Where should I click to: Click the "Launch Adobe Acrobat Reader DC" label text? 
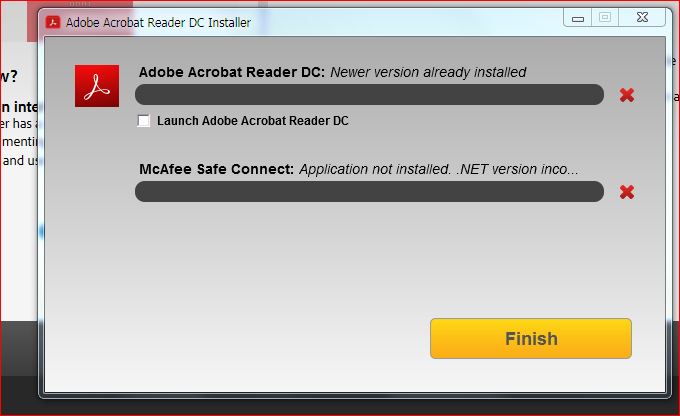pos(253,121)
